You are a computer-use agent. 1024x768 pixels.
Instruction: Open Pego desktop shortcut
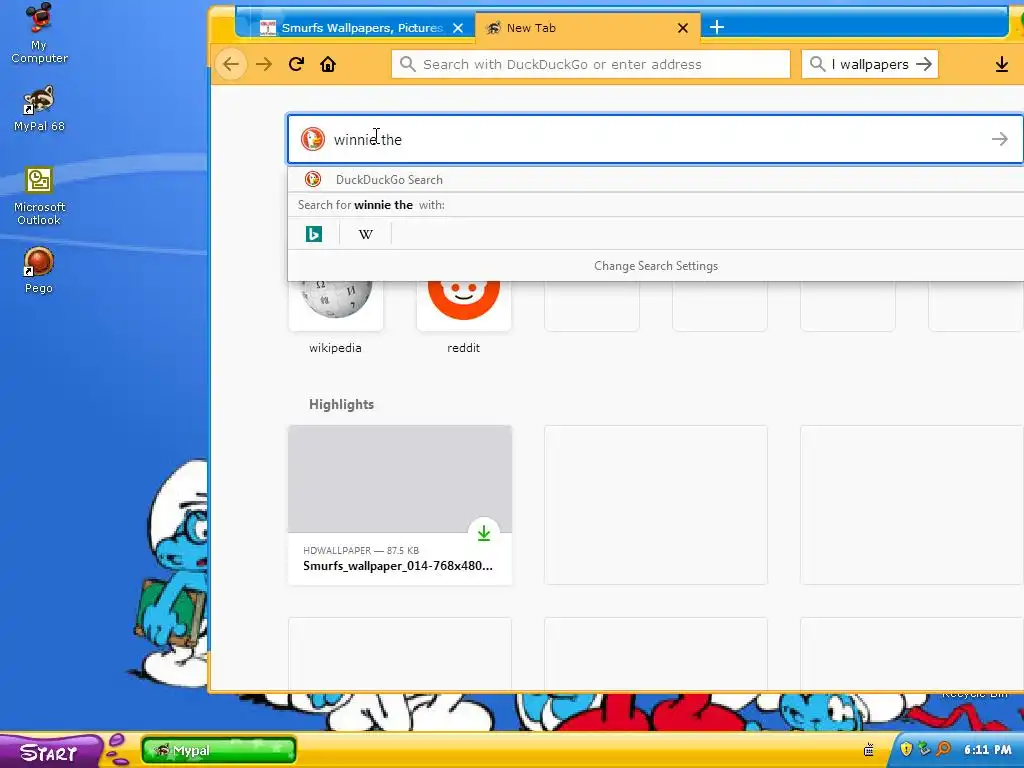click(39, 270)
